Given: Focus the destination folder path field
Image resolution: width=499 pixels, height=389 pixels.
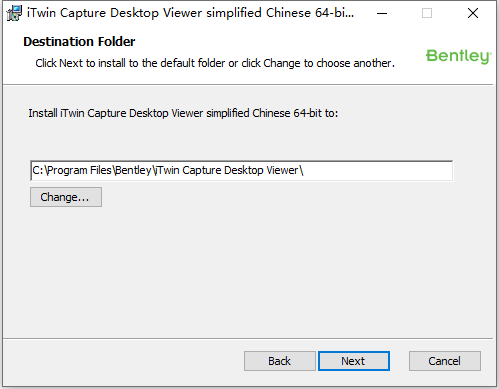Looking at the screenshot, I should click(x=241, y=171).
